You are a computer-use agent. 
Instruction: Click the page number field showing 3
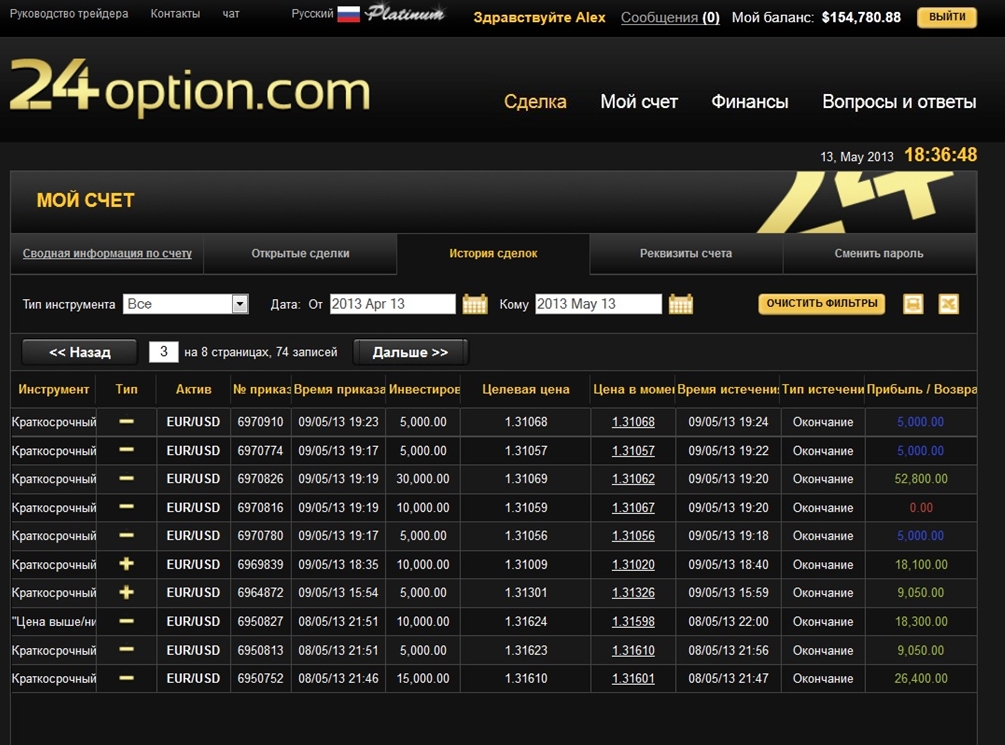(163, 351)
